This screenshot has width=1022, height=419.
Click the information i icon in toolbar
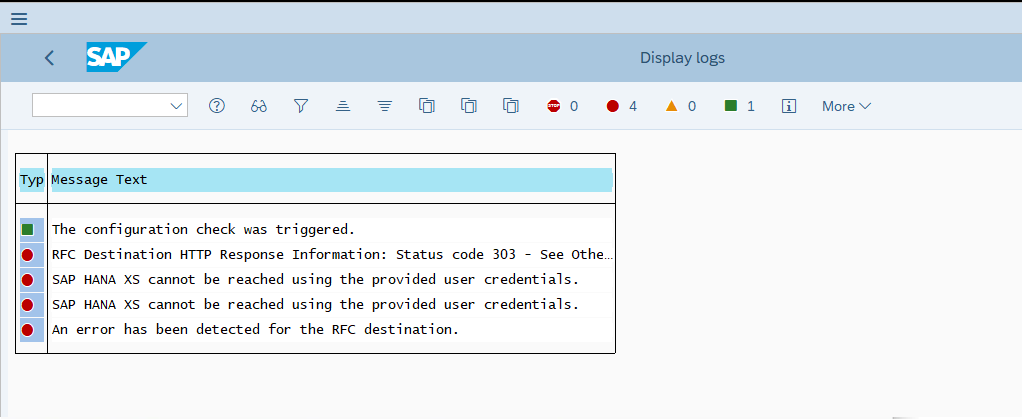coord(789,106)
